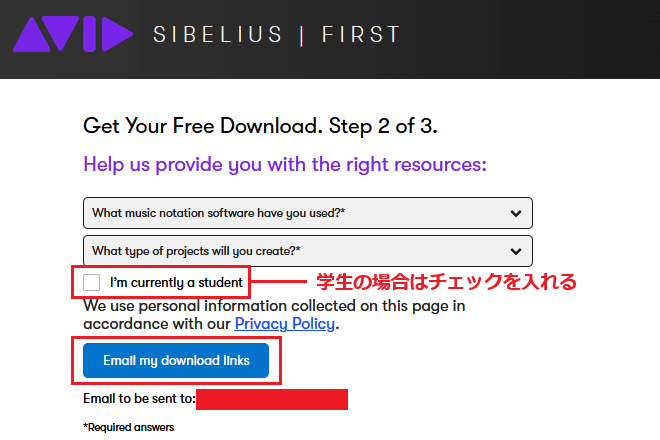Click the "I'm currently a student" label
Viewport: 660px width, 440px height.
176,283
